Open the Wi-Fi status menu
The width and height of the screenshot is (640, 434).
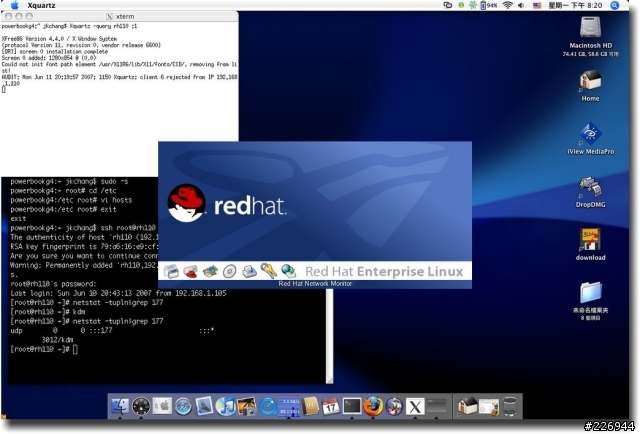(507, 5)
